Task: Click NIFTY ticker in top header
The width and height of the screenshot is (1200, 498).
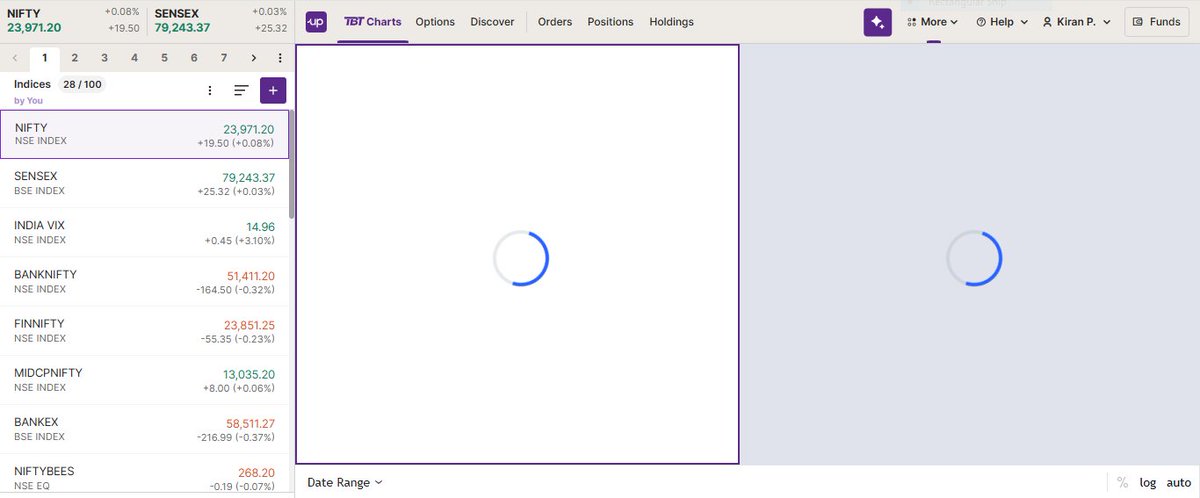Action: pos(73,20)
